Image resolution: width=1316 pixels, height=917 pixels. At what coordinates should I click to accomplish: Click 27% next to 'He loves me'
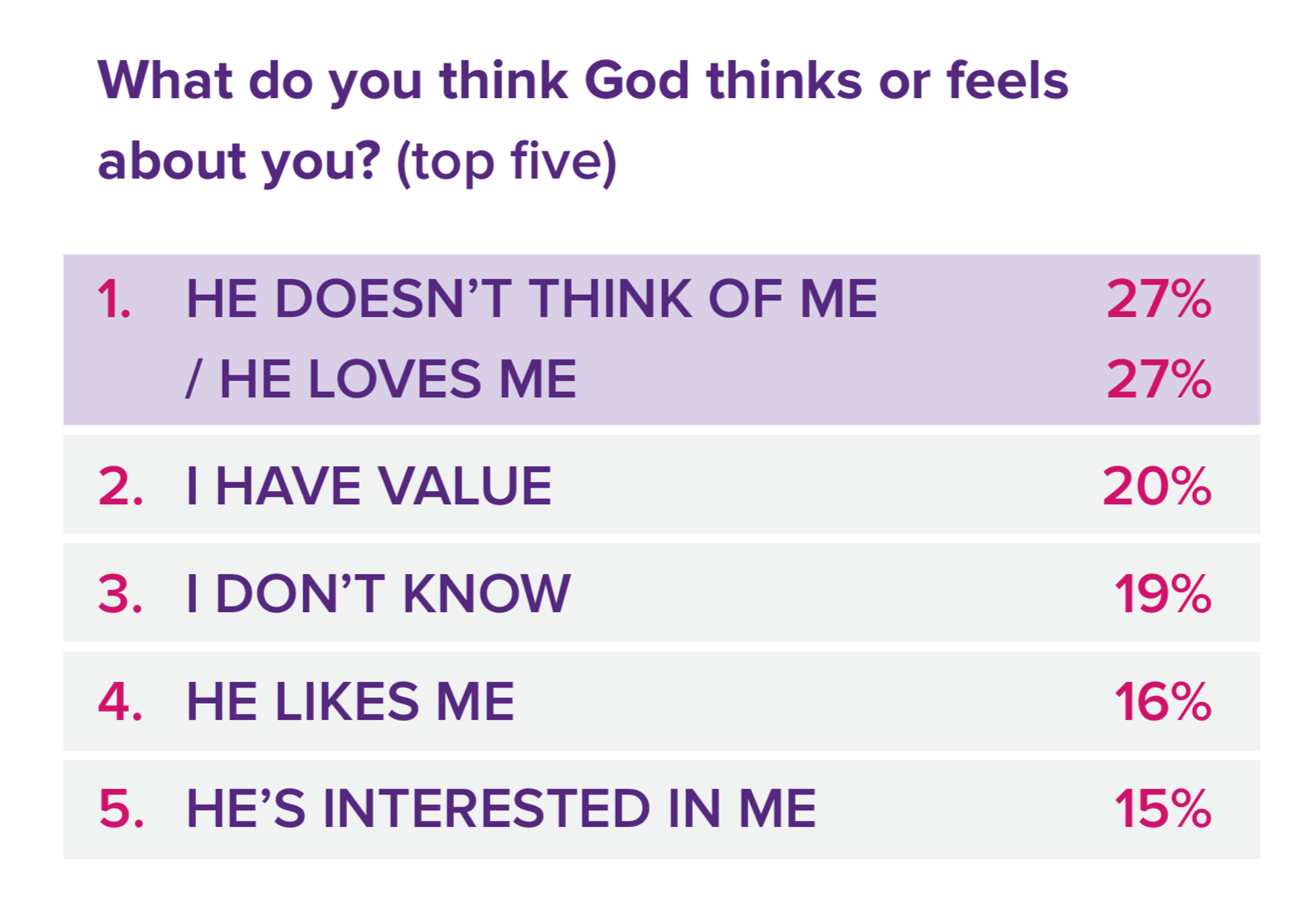point(1158,380)
